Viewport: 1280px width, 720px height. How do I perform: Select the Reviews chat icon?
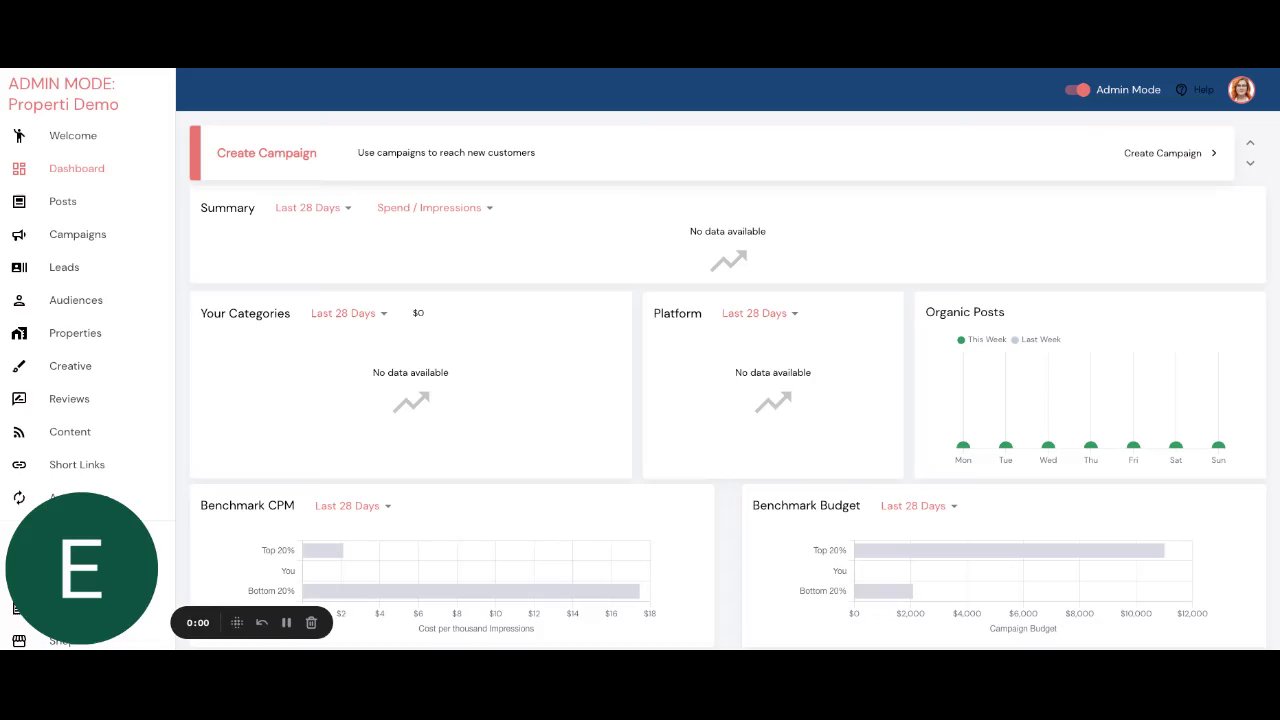19,399
